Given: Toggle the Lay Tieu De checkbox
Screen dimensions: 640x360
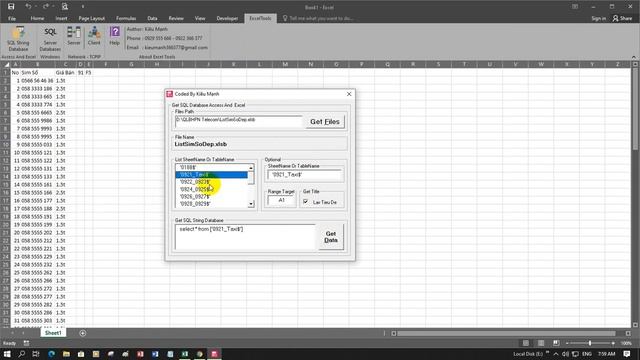Looking at the screenshot, I should click(x=305, y=202).
